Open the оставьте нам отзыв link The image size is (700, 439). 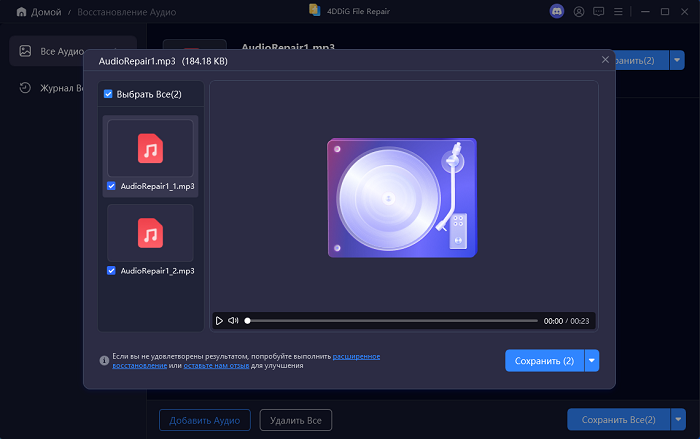[216, 365]
